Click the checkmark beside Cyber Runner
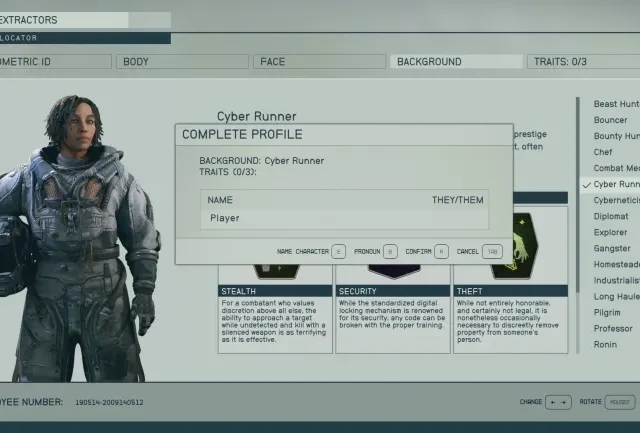This screenshot has height=433, width=640. pyautogui.click(x=585, y=184)
